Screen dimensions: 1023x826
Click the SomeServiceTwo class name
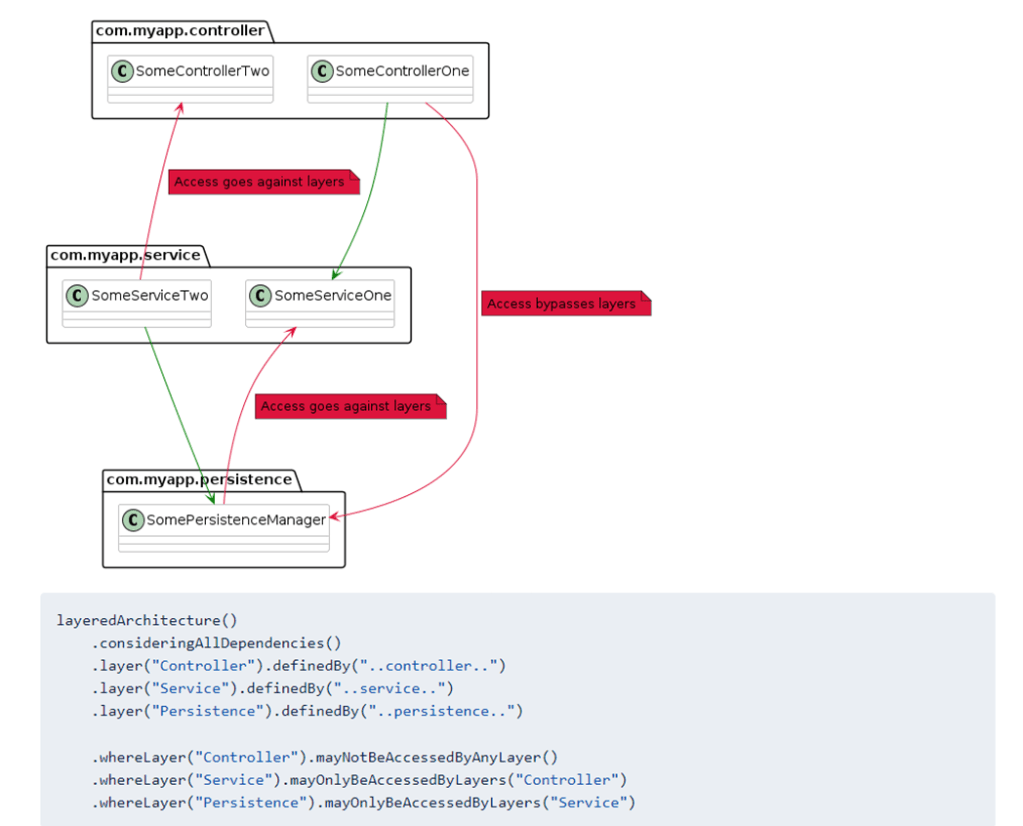point(149,295)
